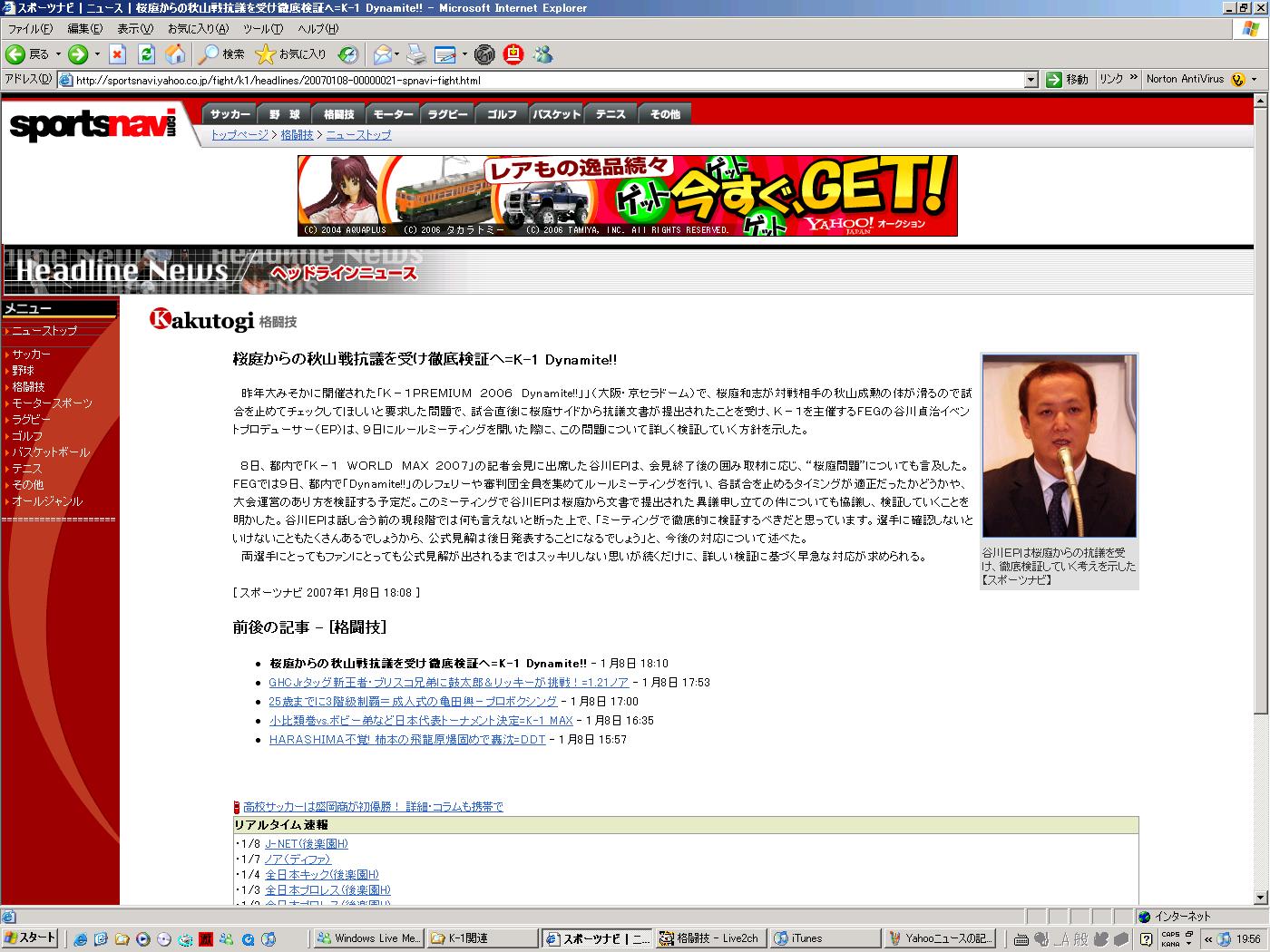Click the mail envelope toolbar icon
Viewport: 1270px width, 952px height.
[382, 54]
